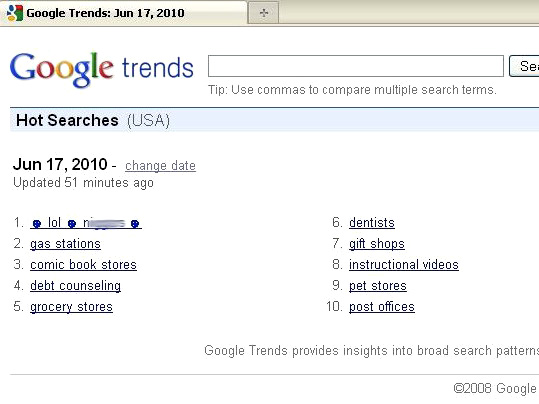Image resolution: width=539 pixels, height=404 pixels.
Task: Select the 'debt counseling' search result
Action: click(x=75, y=286)
